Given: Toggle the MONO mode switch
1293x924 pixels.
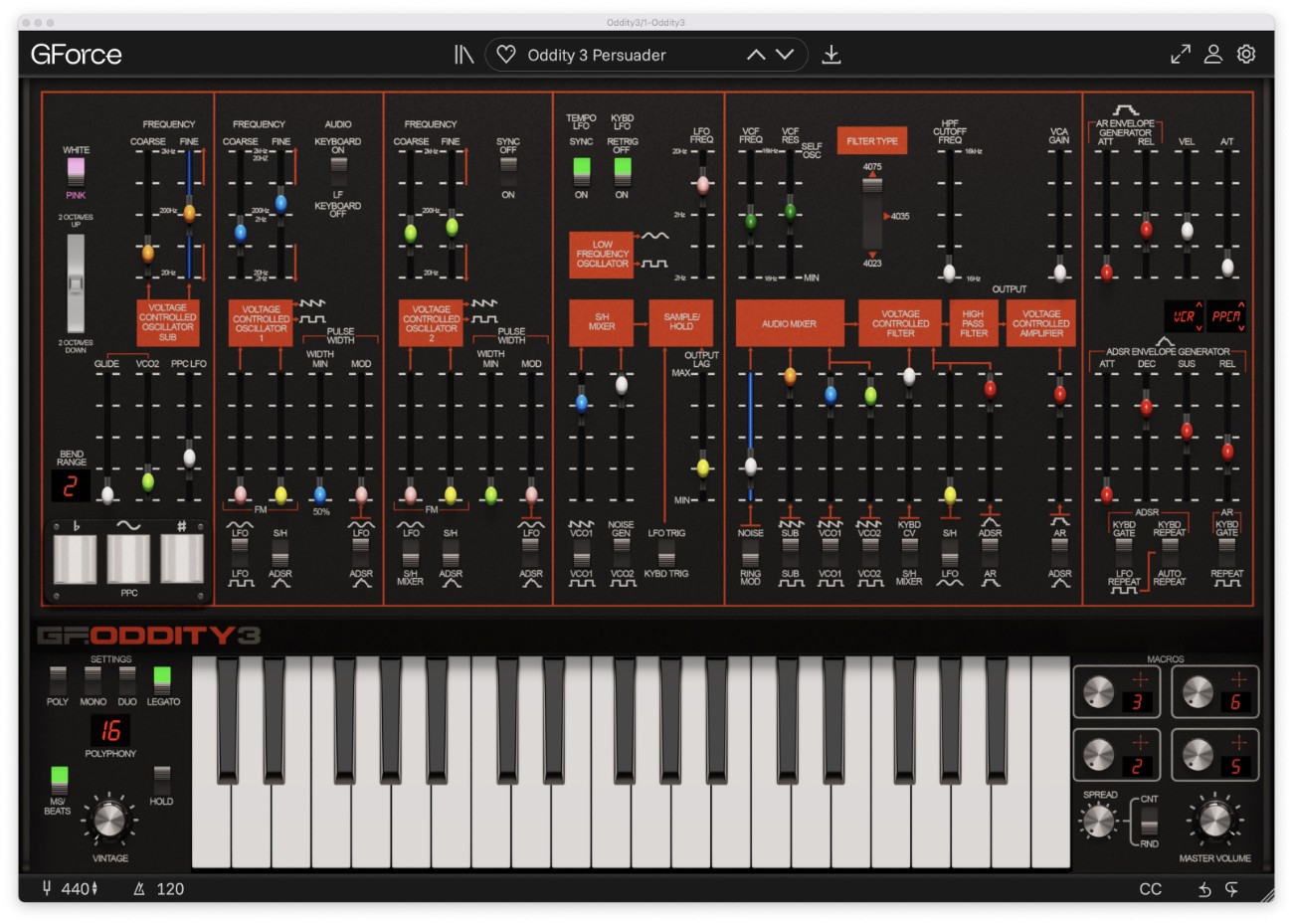Looking at the screenshot, I should pyautogui.click(x=92, y=680).
